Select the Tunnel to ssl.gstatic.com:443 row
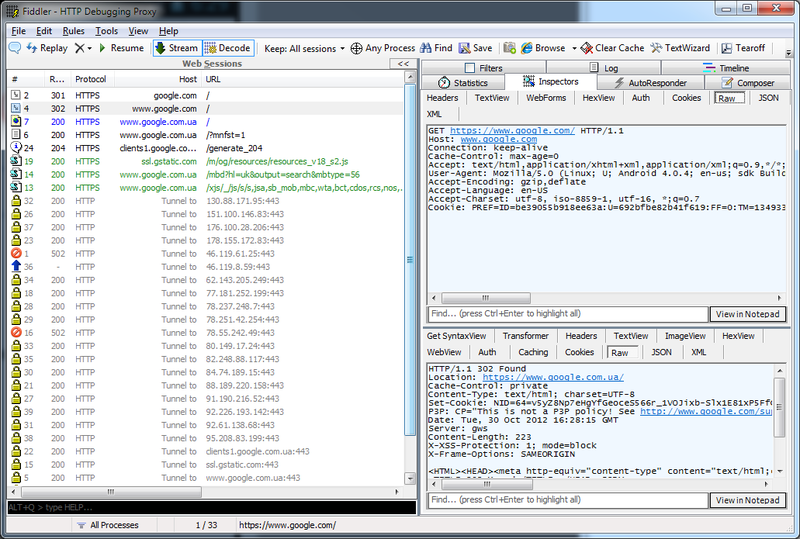Viewport: 800px width, 539px height. coord(205,464)
